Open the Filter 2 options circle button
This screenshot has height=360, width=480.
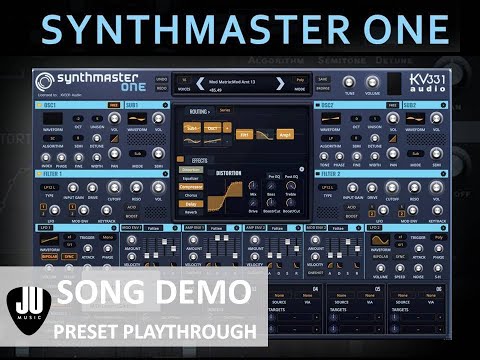click(x=443, y=174)
